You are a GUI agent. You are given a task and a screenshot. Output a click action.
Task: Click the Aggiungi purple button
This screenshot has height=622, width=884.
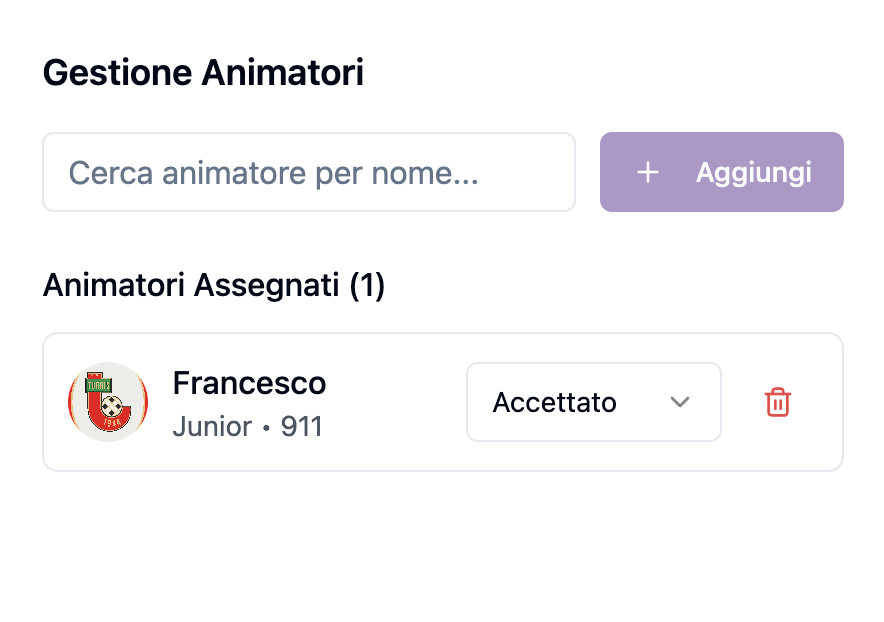(x=721, y=172)
